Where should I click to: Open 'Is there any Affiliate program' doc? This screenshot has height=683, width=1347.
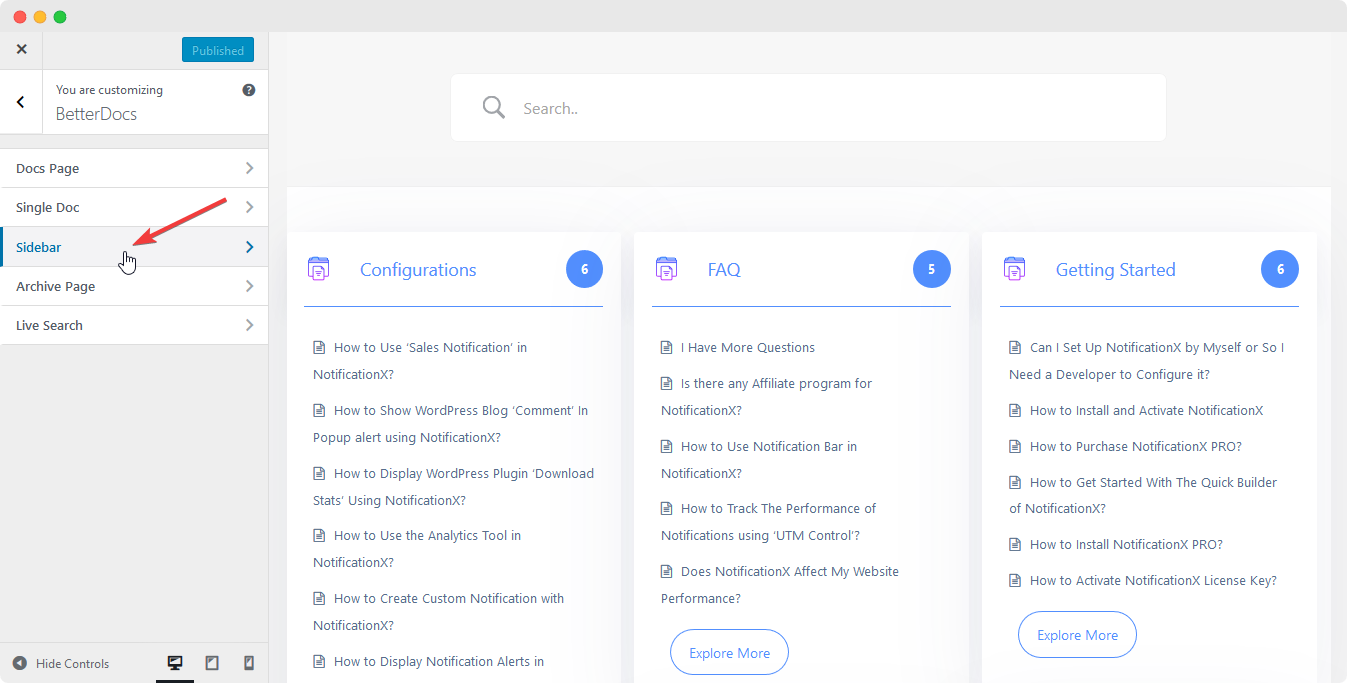(x=766, y=397)
